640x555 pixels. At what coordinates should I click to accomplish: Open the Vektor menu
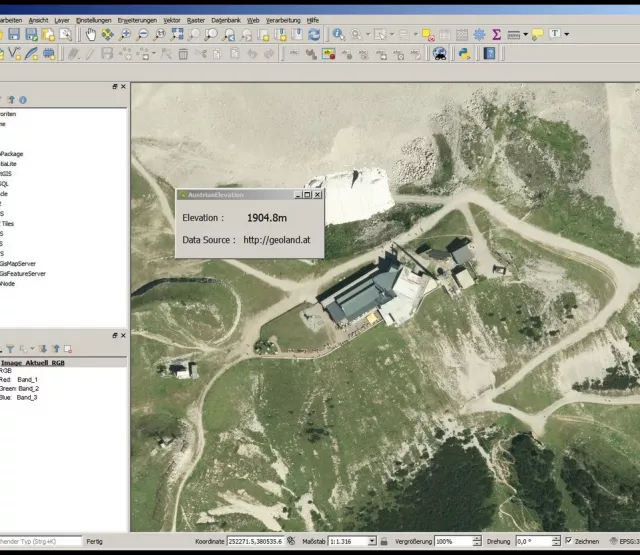point(172,19)
